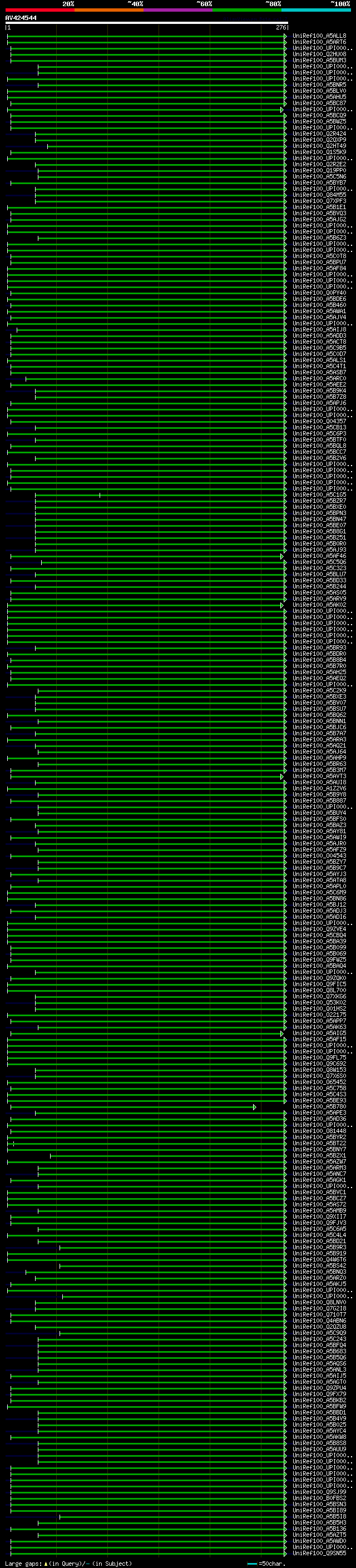Open hit UniRef100_A5ART6
Image resolution: width=356 pixels, height=1568 pixels.
point(319,42)
